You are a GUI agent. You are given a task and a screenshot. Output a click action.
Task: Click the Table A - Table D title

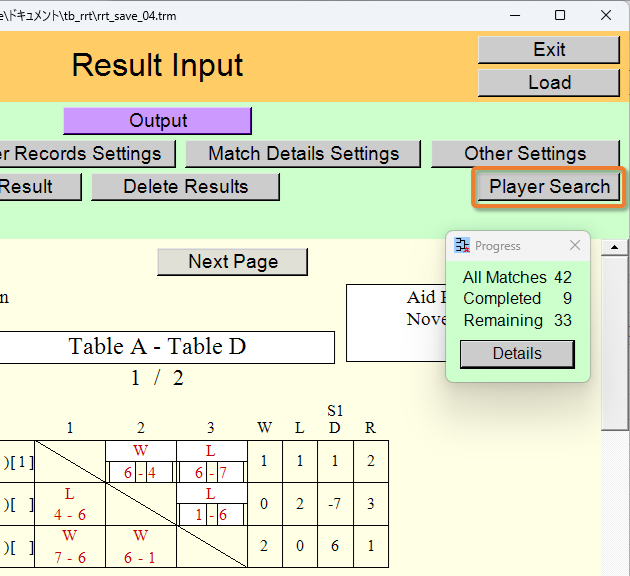click(x=157, y=347)
